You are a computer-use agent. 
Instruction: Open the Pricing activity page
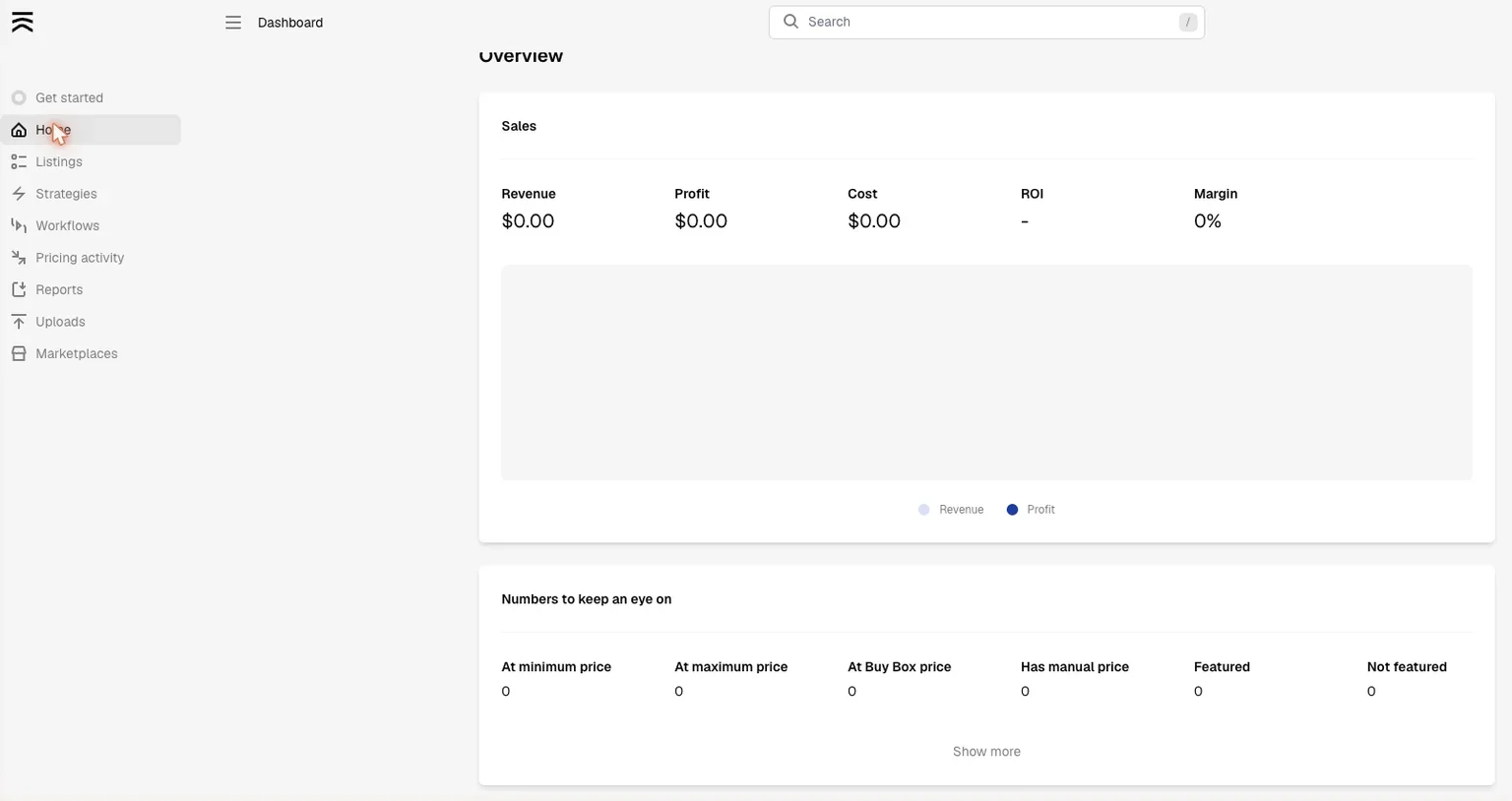click(91, 258)
